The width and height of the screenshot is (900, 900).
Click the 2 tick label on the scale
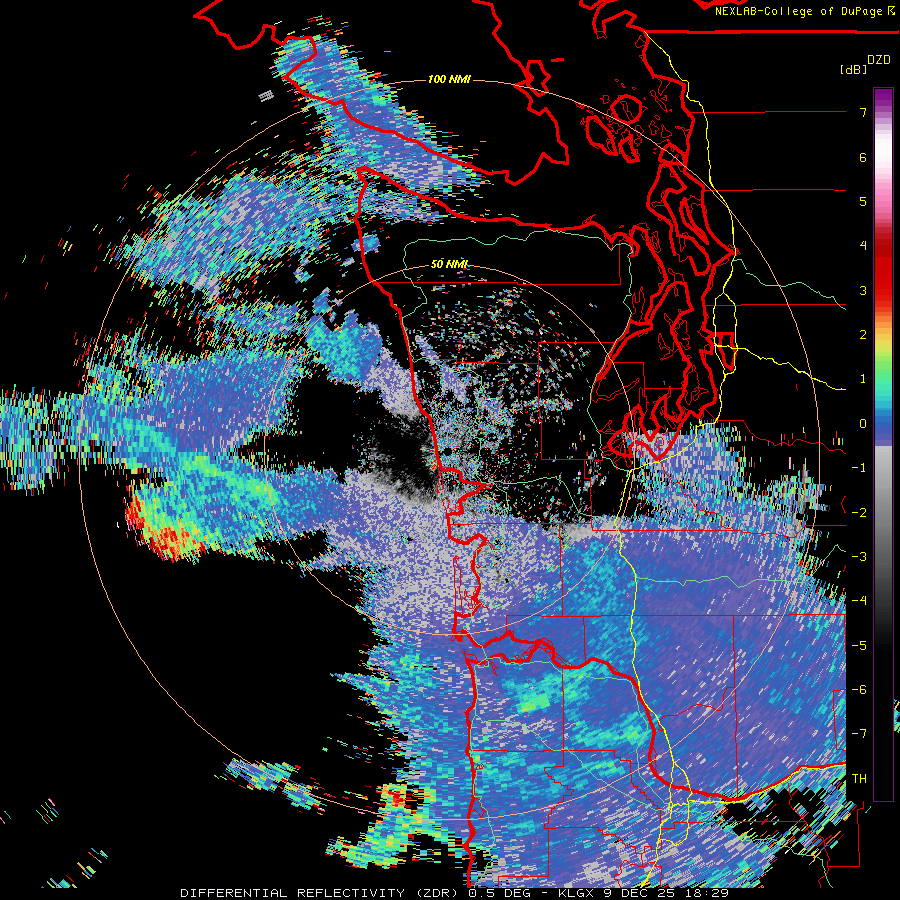pyautogui.click(x=863, y=335)
